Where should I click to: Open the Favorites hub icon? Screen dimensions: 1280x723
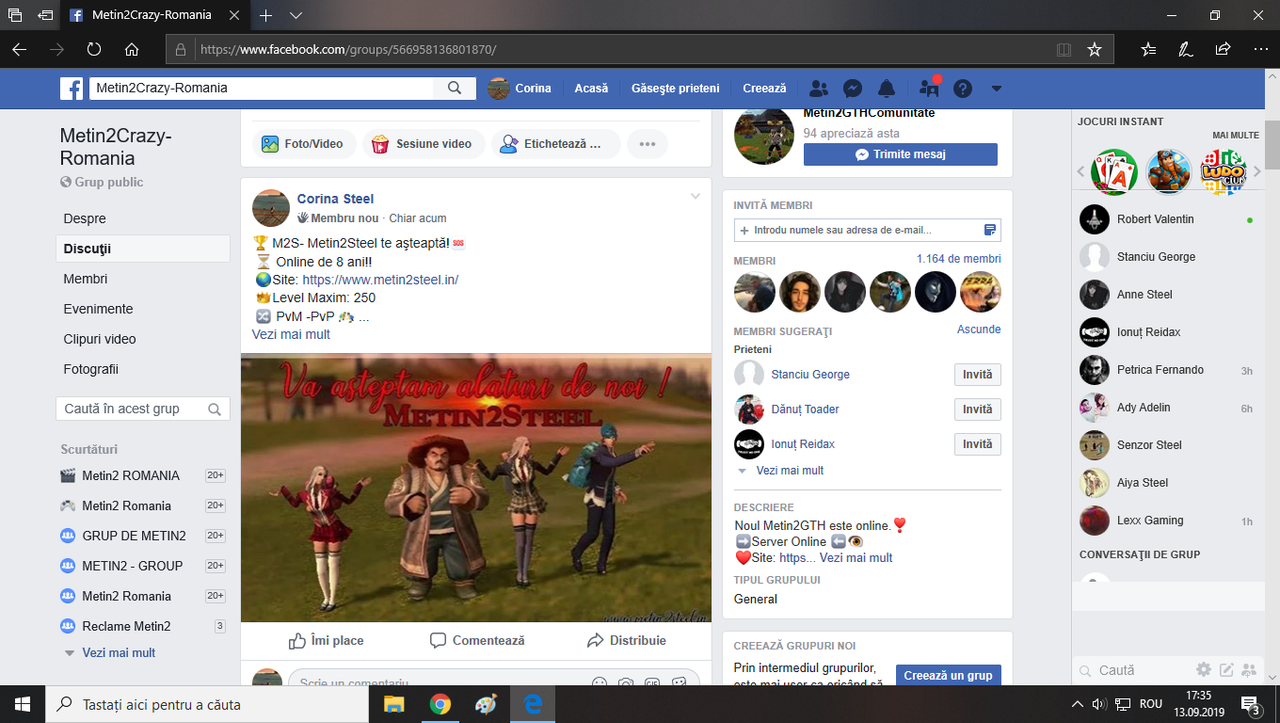pyautogui.click(x=1148, y=49)
